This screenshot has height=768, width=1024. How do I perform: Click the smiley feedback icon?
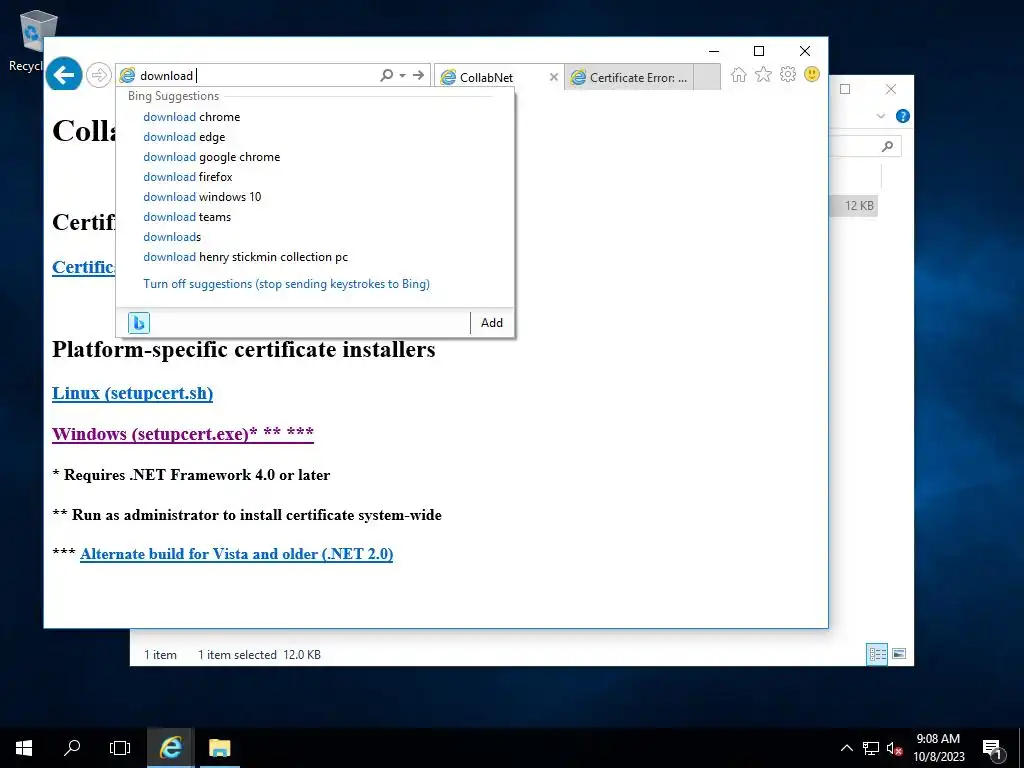[812, 74]
